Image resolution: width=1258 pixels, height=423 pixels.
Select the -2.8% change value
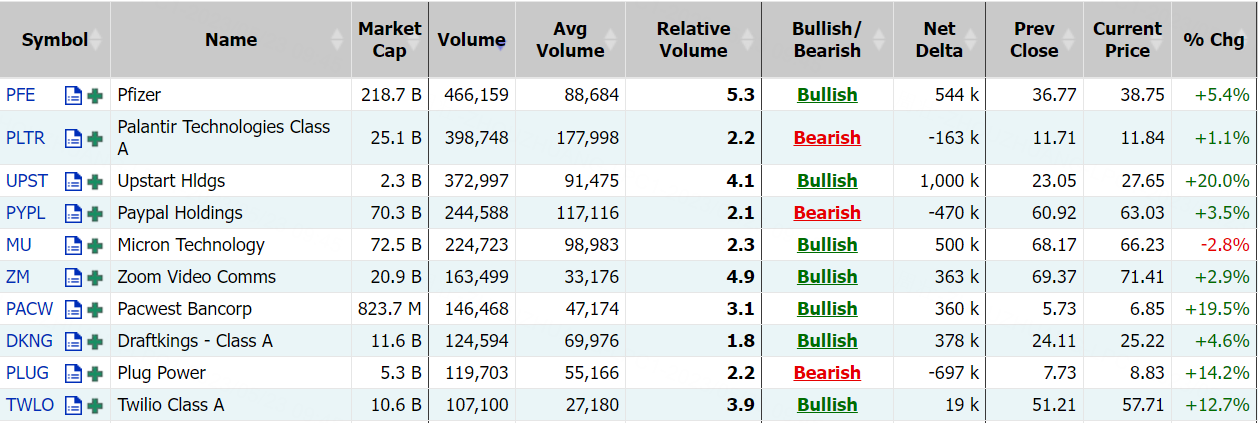click(x=1225, y=245)
